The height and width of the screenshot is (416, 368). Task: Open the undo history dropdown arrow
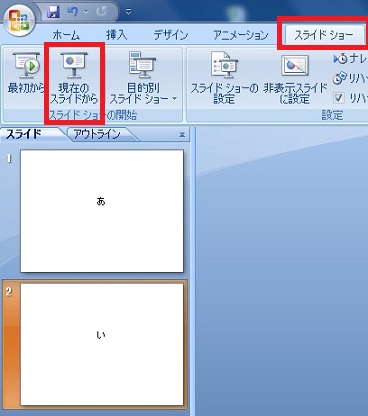click(x=86, y=12)
